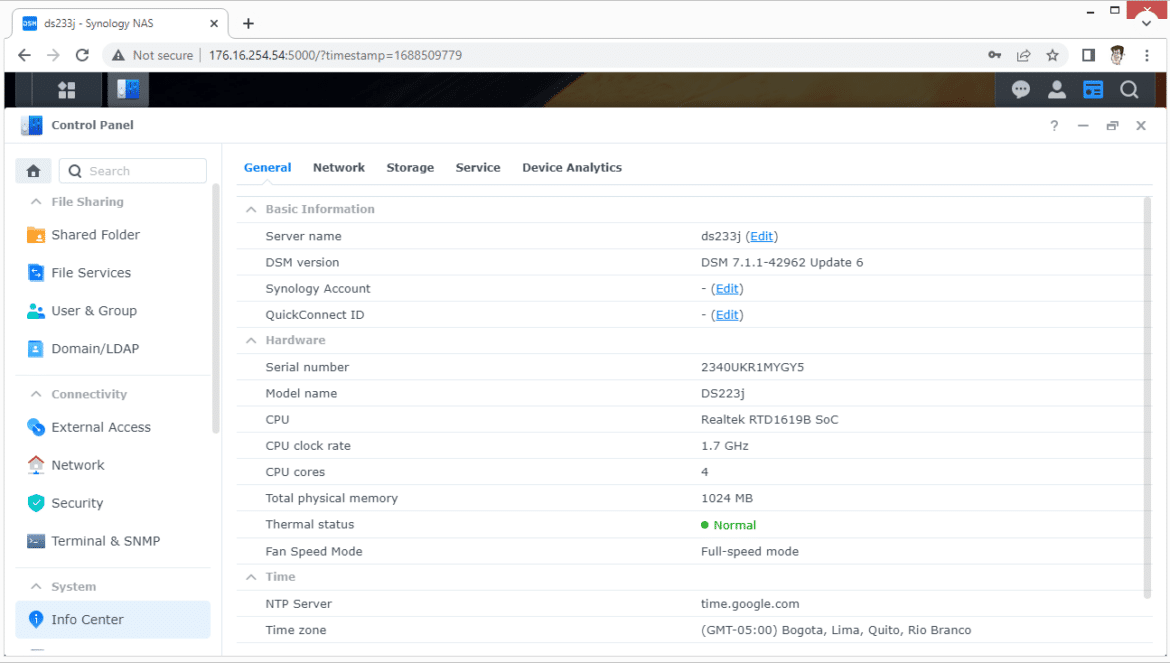This screenshot has height=663, width=1170.
Task: Collapse the System sidebar section
Action: [35, 586]
